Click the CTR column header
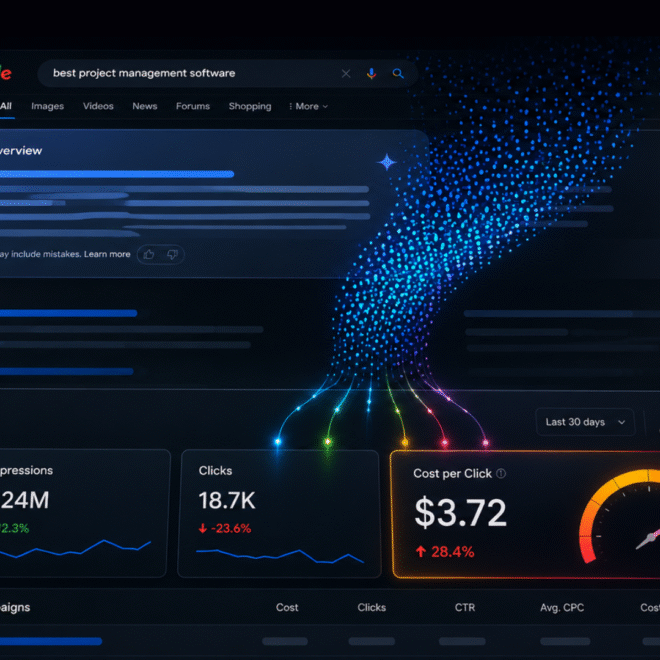660x660 pixels. [465, 607]
